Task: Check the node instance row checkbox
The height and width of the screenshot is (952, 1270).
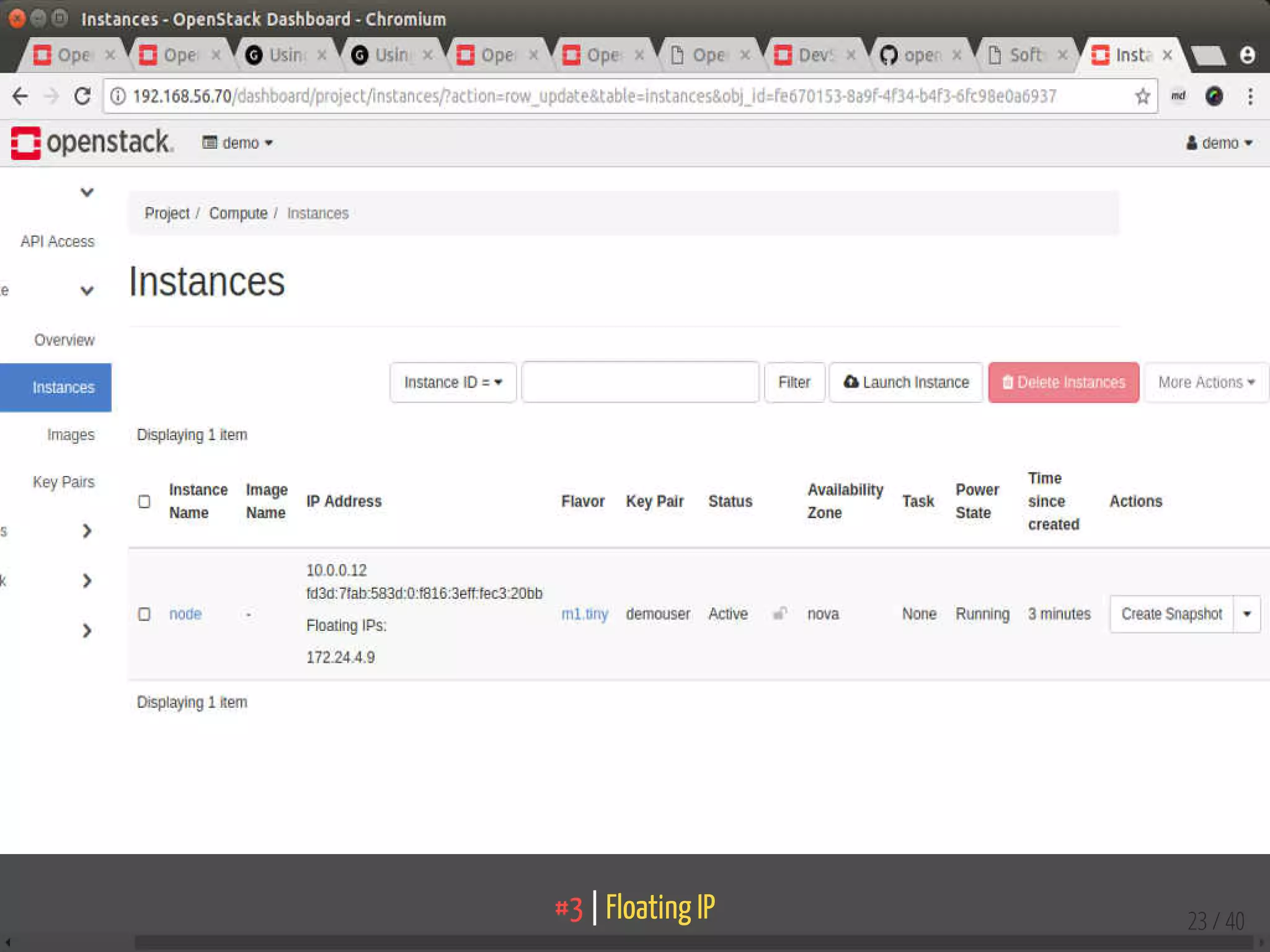Action: [x=144, y=614]
